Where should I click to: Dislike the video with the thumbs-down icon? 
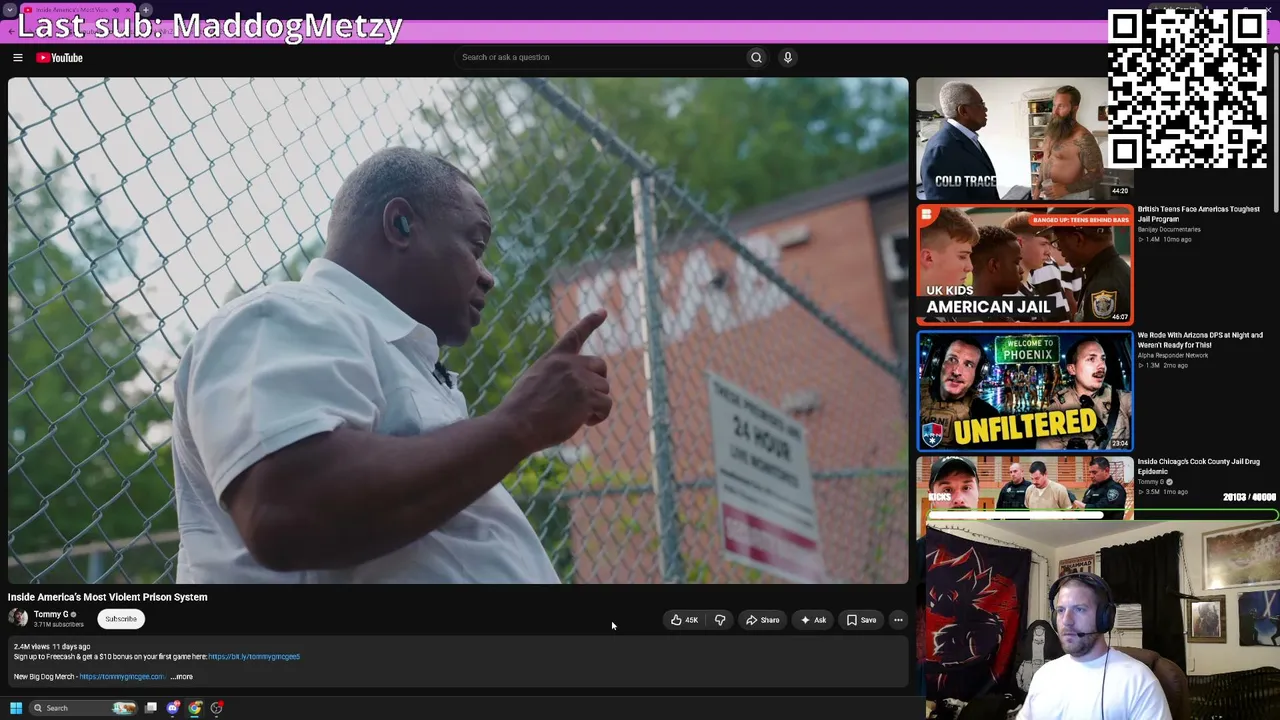720,620
